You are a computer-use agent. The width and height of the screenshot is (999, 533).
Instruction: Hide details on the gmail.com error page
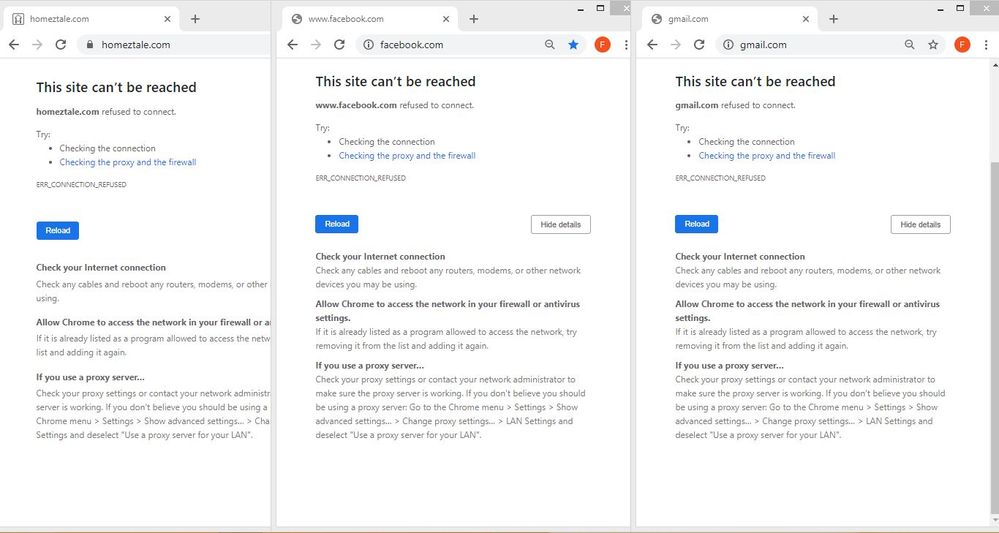(920, 225)
